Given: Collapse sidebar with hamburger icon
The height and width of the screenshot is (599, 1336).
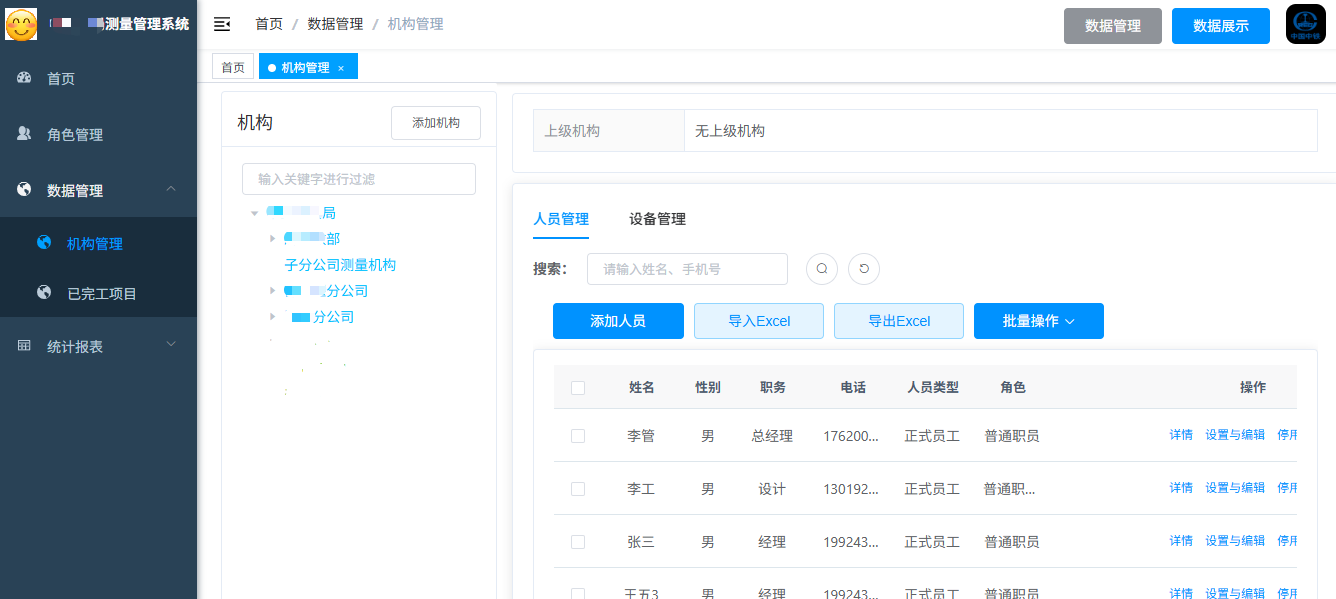Looking at the screenshot, I should click(x=222, y=24).
